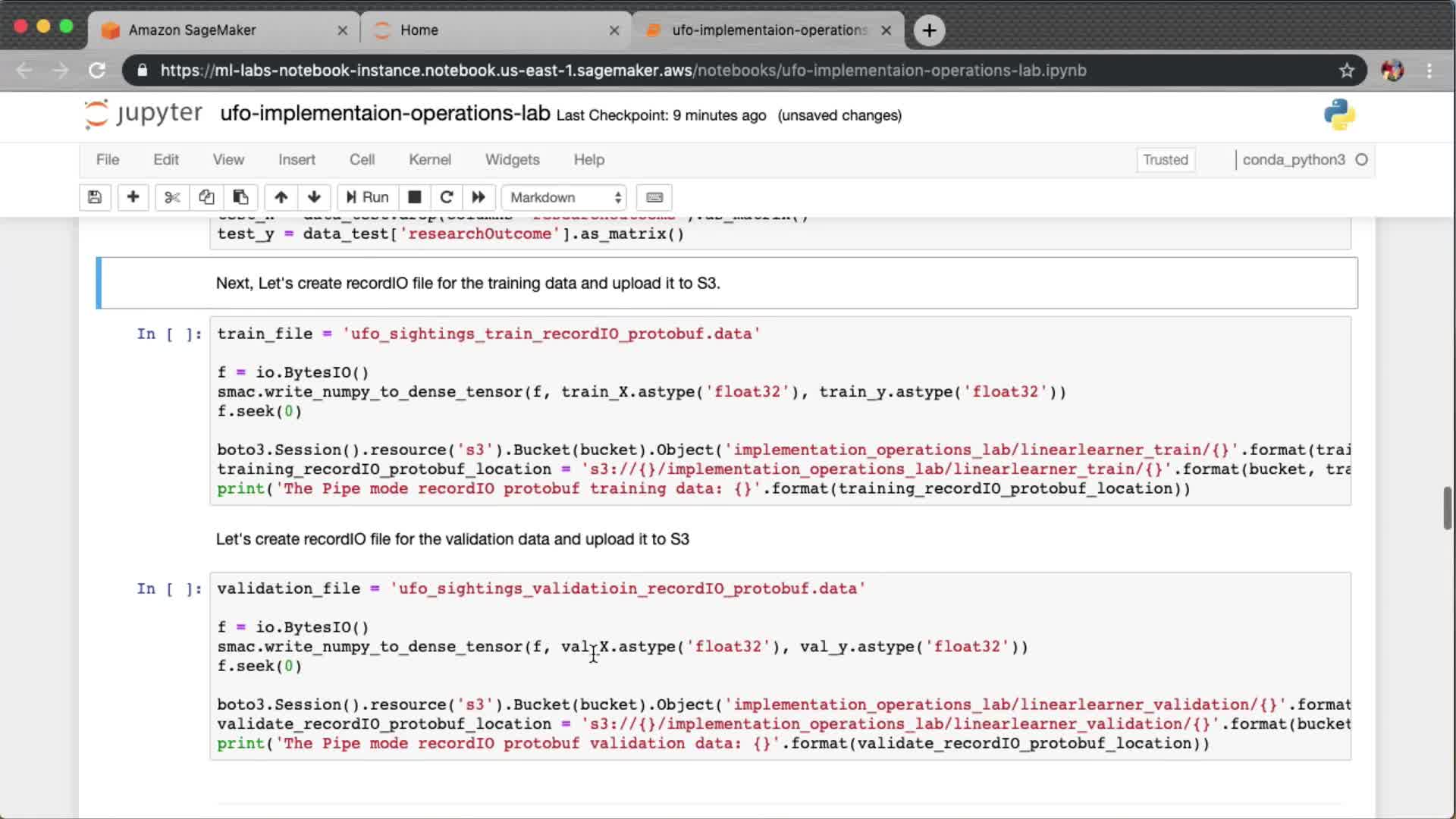The width and height of the screenshot is (1456, 819).
Task: Open the Cell menu
Action: point(362,159)
